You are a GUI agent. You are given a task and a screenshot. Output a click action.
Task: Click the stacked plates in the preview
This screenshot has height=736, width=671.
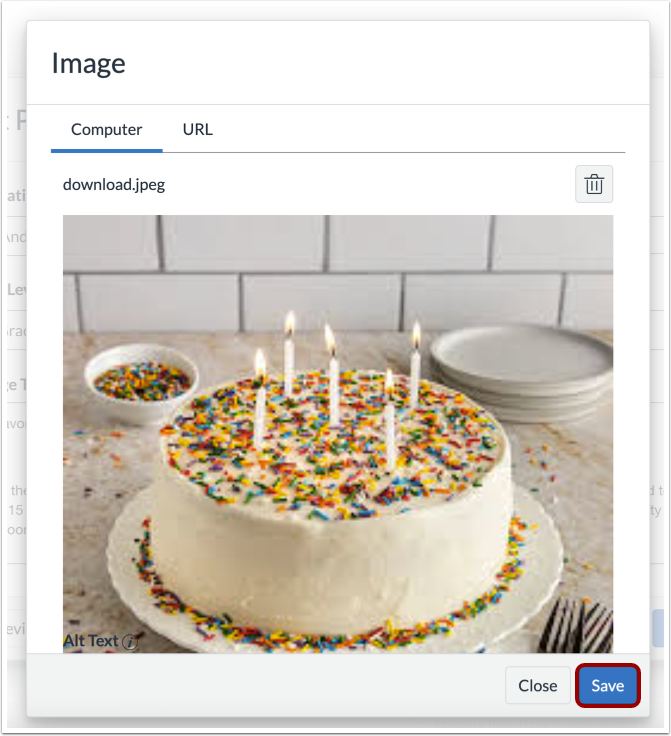pos(521,371)
